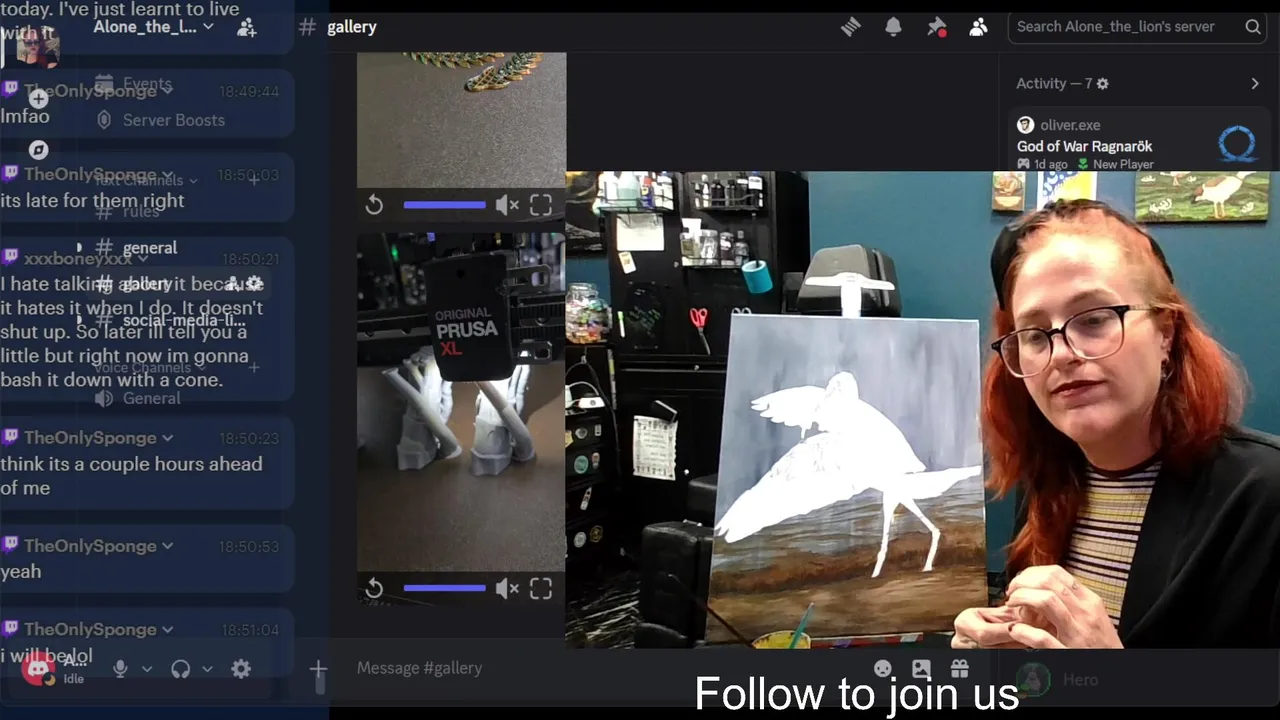
Task: Click the invite people icon beside server name
Action: tap(246, 27)
